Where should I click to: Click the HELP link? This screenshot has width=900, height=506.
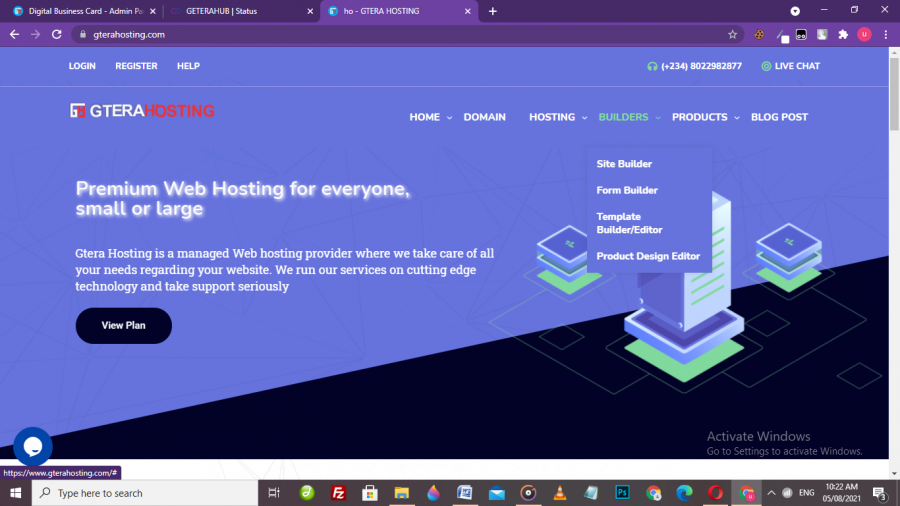[x=188, y=66]
